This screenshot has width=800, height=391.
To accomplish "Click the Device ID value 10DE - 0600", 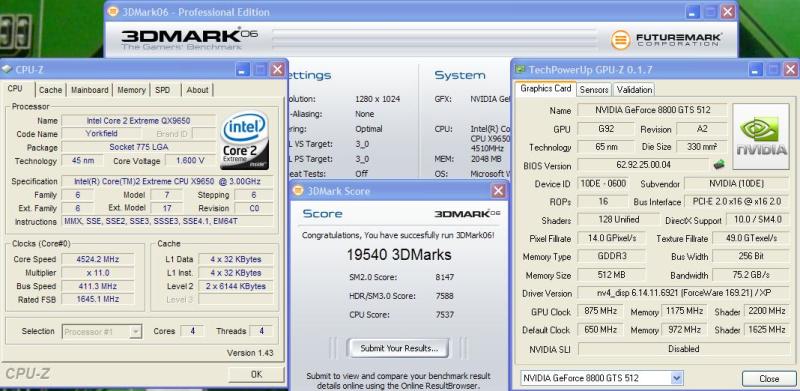I will [603, 183].
